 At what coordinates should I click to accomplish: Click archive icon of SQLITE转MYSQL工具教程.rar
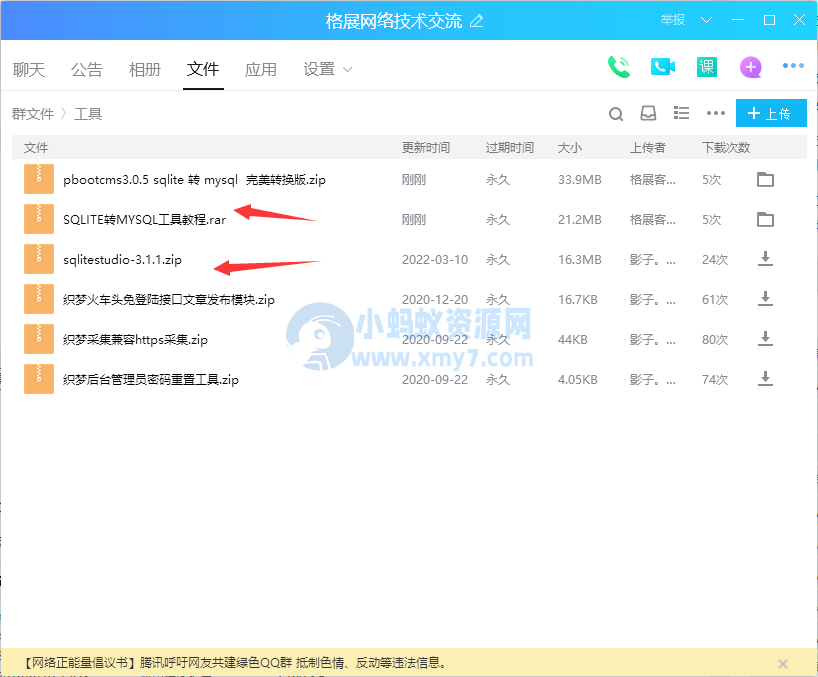click(39, 219)
